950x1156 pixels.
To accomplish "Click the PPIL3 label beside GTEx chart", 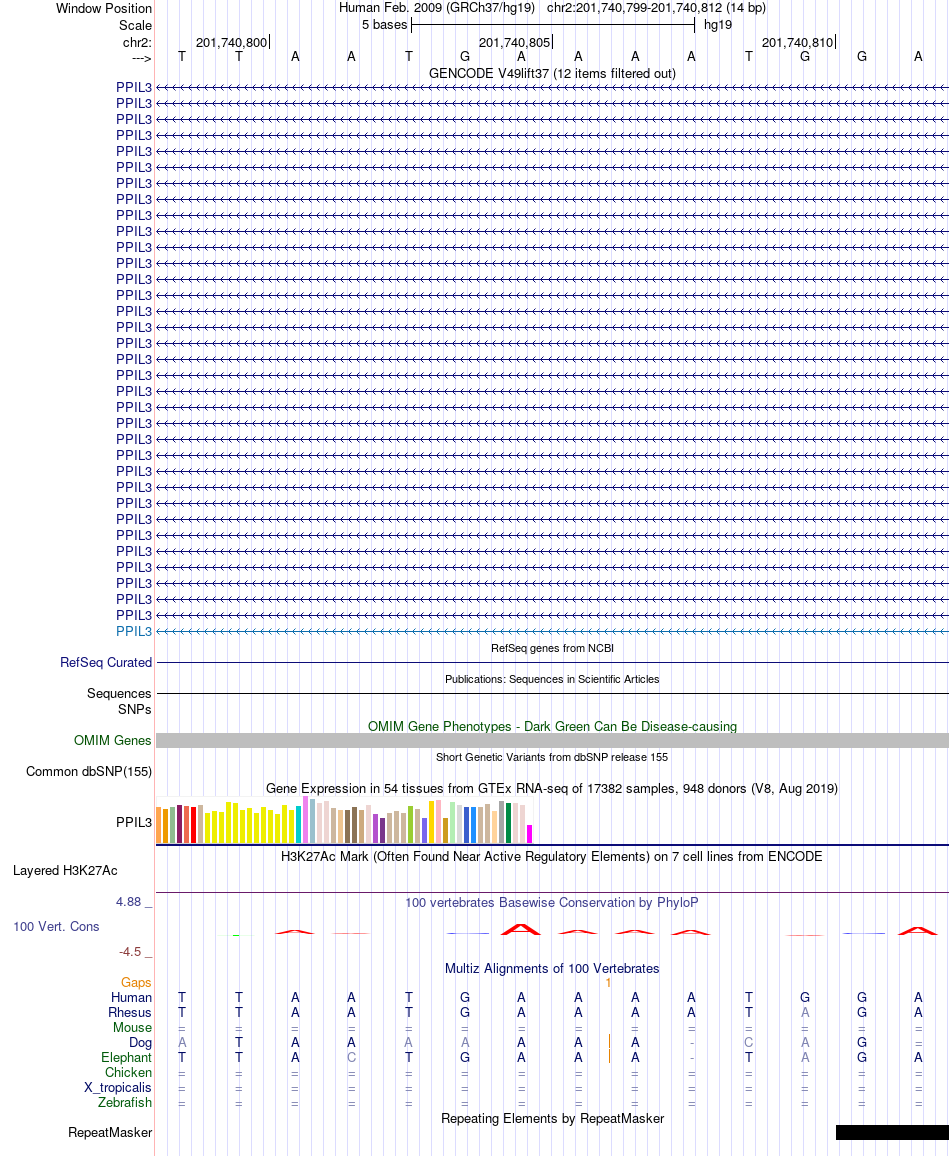I will point(133,822).
